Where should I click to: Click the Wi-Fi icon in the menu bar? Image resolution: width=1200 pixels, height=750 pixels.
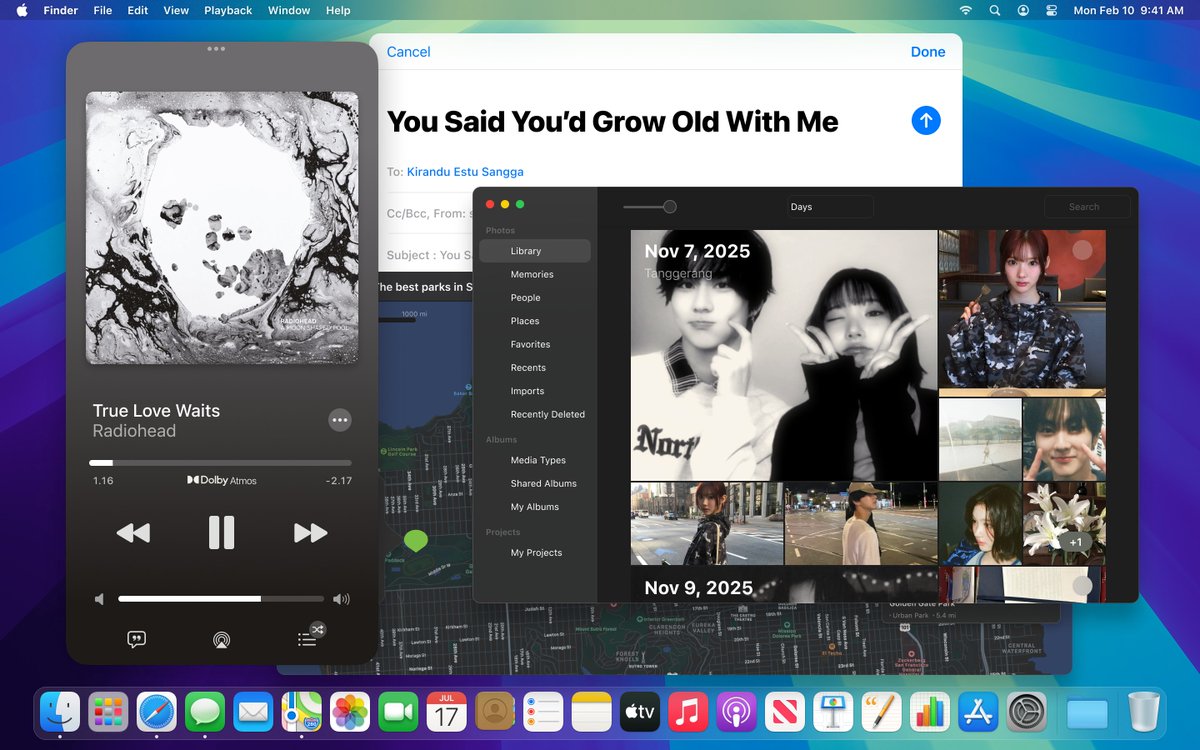965,10
